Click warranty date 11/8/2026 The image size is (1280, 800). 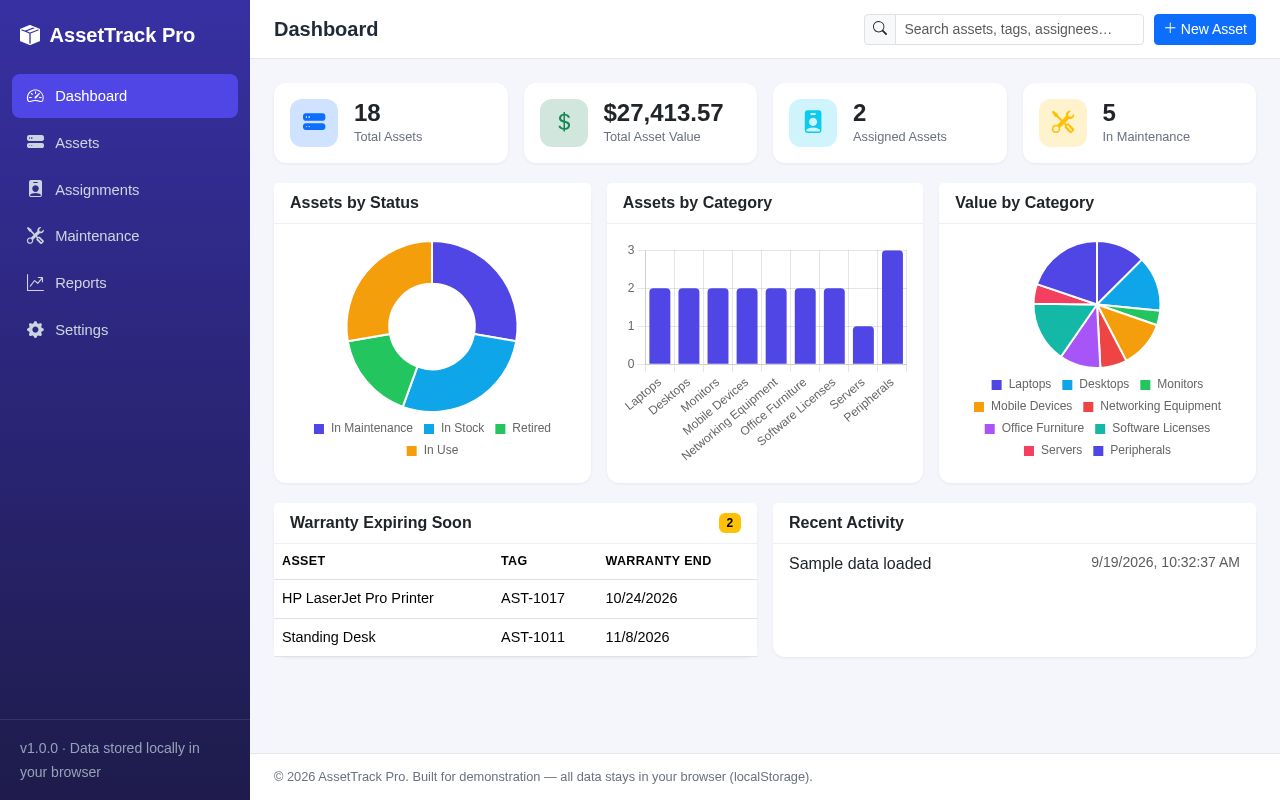tap(637, 637)
